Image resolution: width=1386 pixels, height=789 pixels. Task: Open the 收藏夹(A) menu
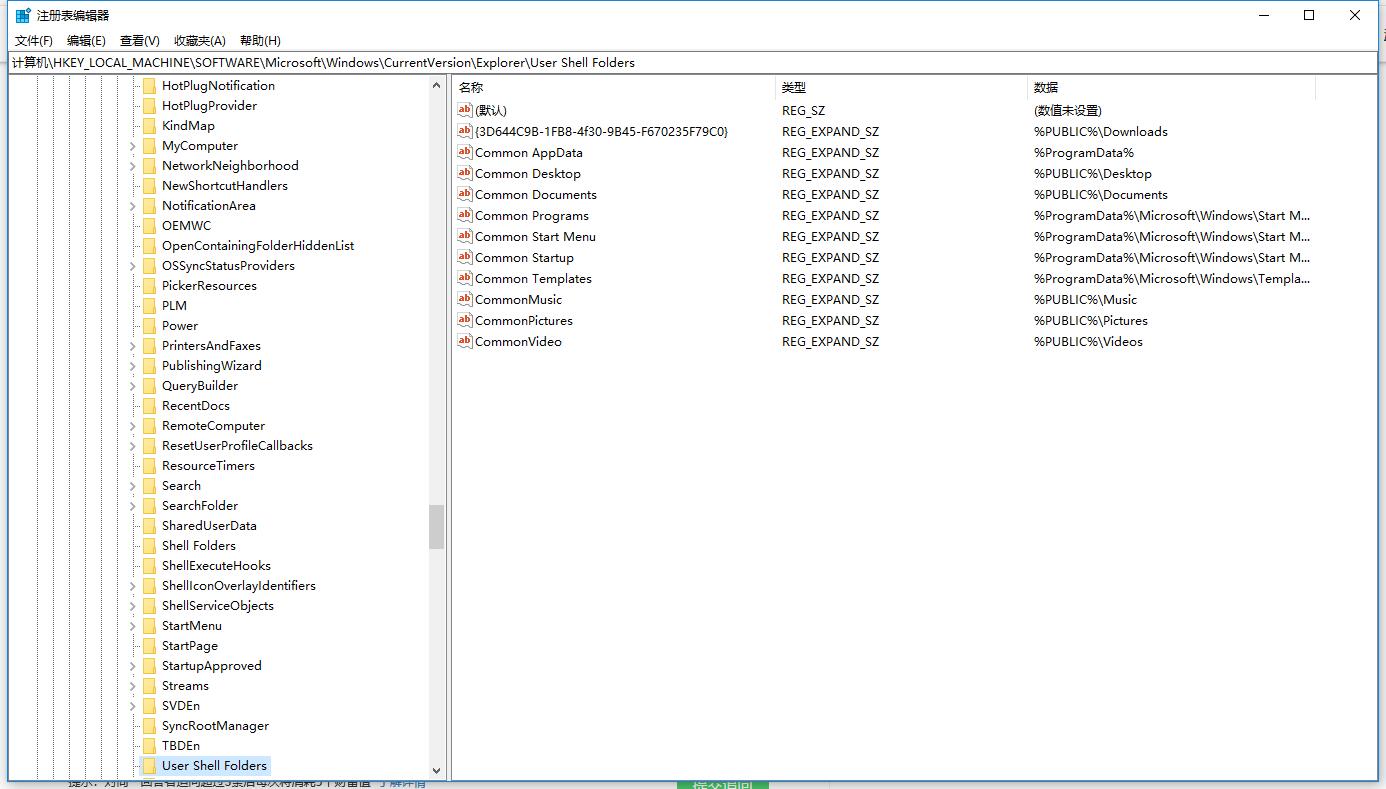(200, 40)
